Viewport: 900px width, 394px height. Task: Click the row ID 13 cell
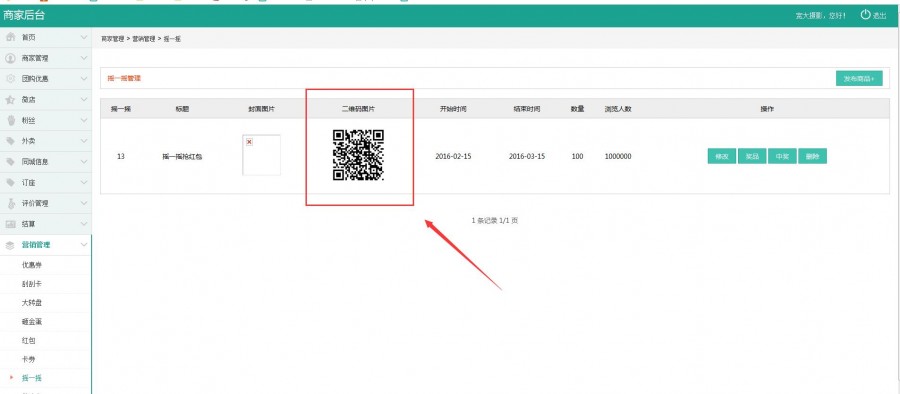click(121, 156)
